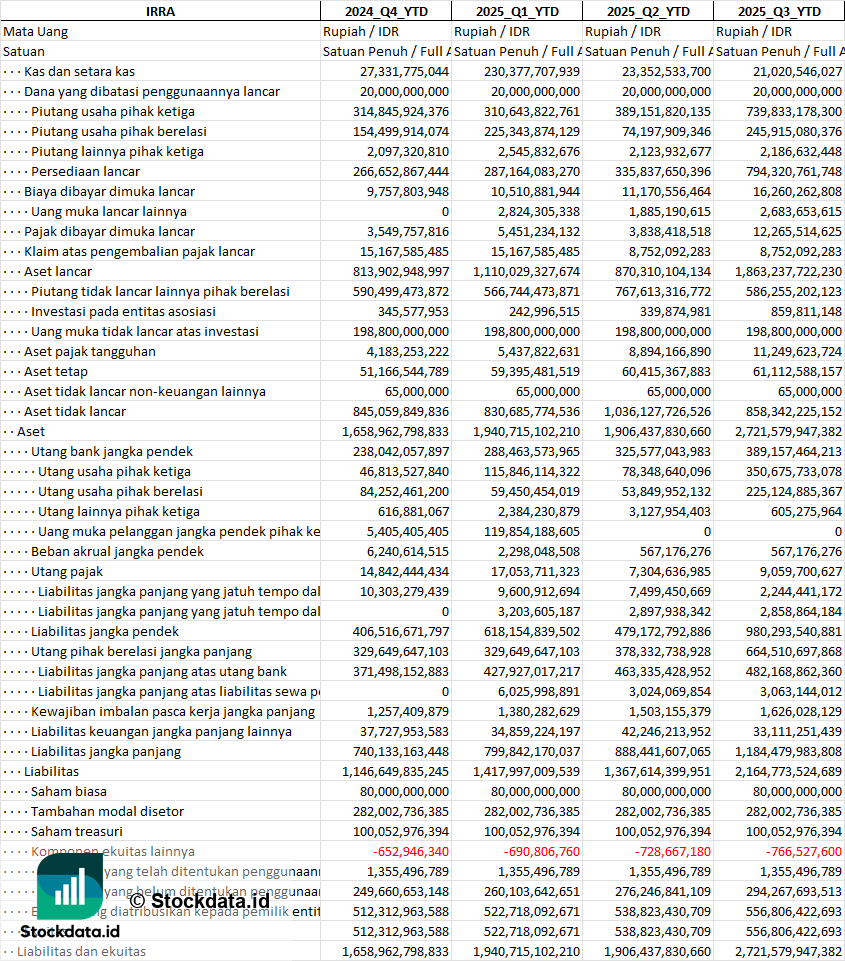The height and width of the screenshot is (961, 845).
Task: Click the Saham biasa row label
Action: 69,791
